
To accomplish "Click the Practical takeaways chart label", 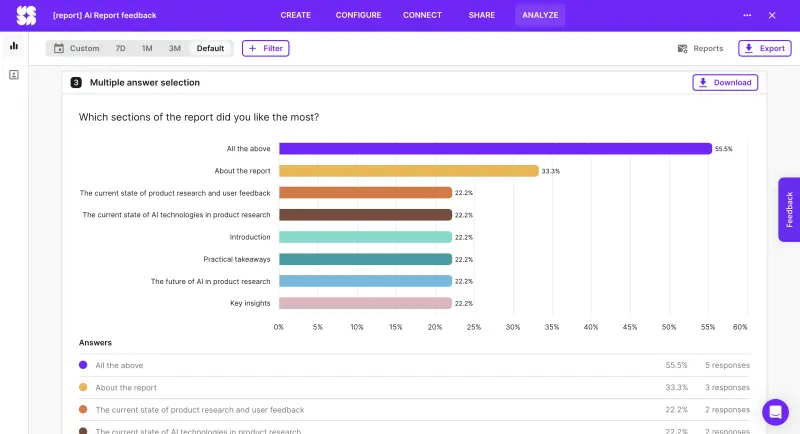I will pyautogui.click(x=237, y=259).
